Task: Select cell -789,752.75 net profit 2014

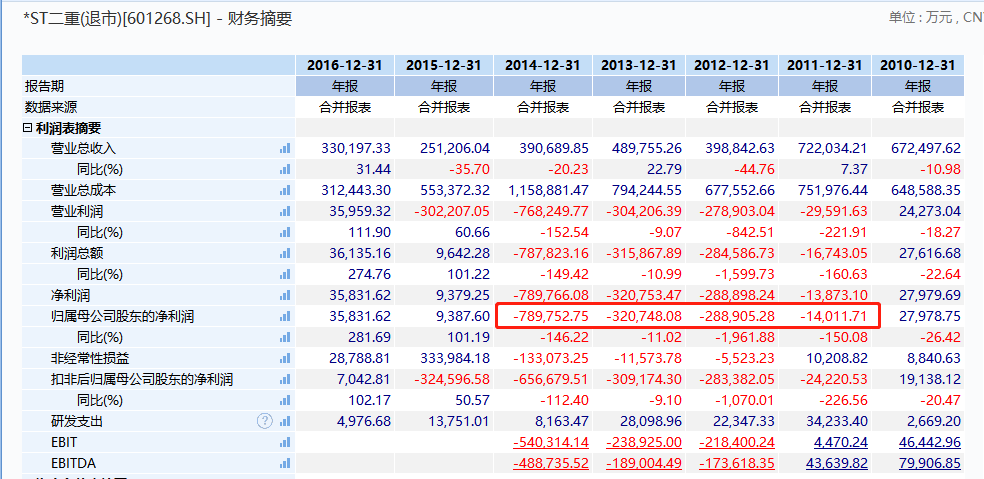Action: (x=551, y=316)
